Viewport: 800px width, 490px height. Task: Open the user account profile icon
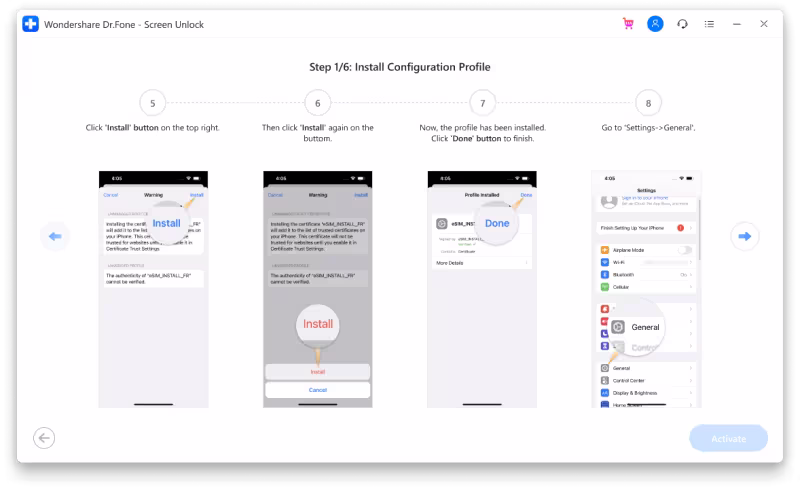pos(655,24)
